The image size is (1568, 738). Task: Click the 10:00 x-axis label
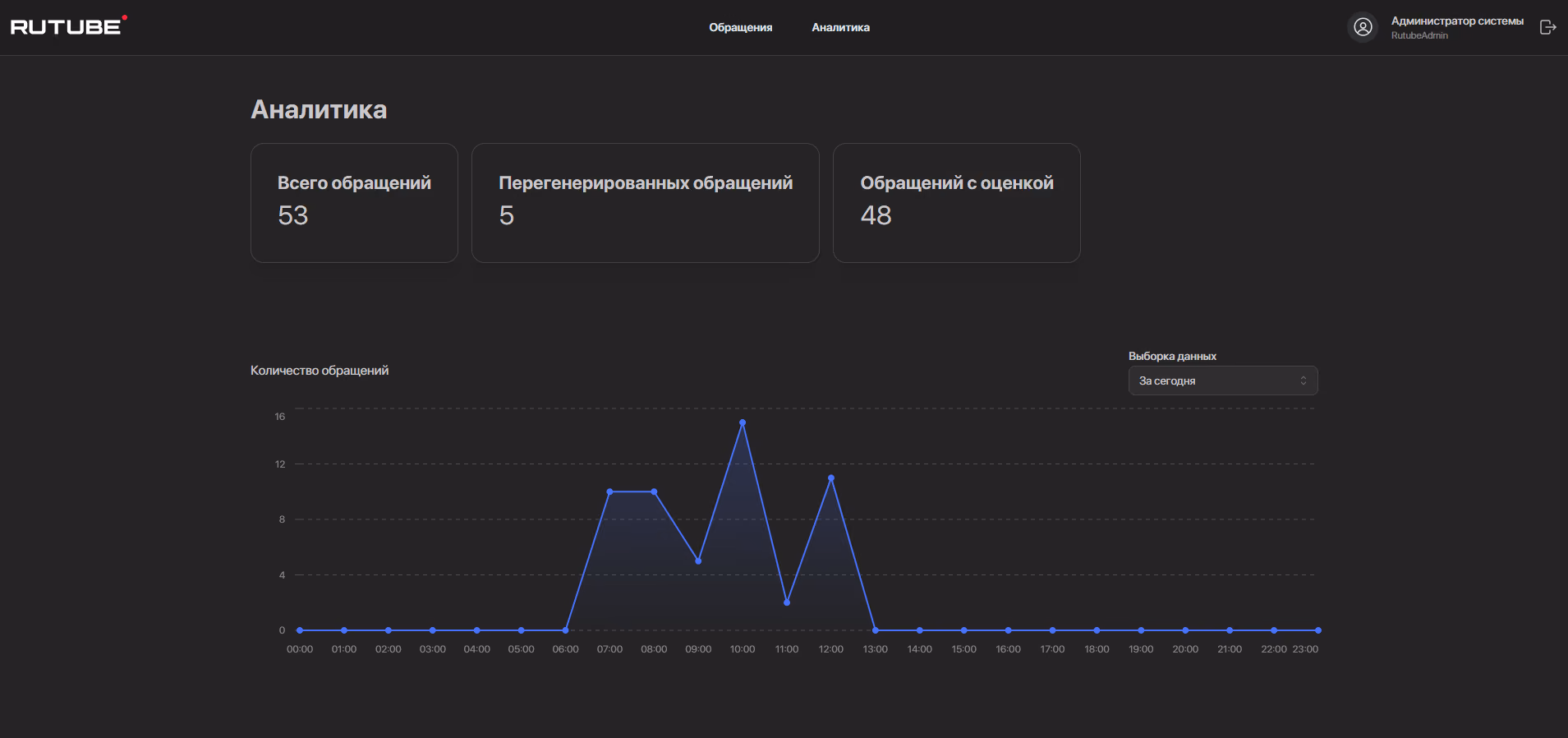[743, 649]
